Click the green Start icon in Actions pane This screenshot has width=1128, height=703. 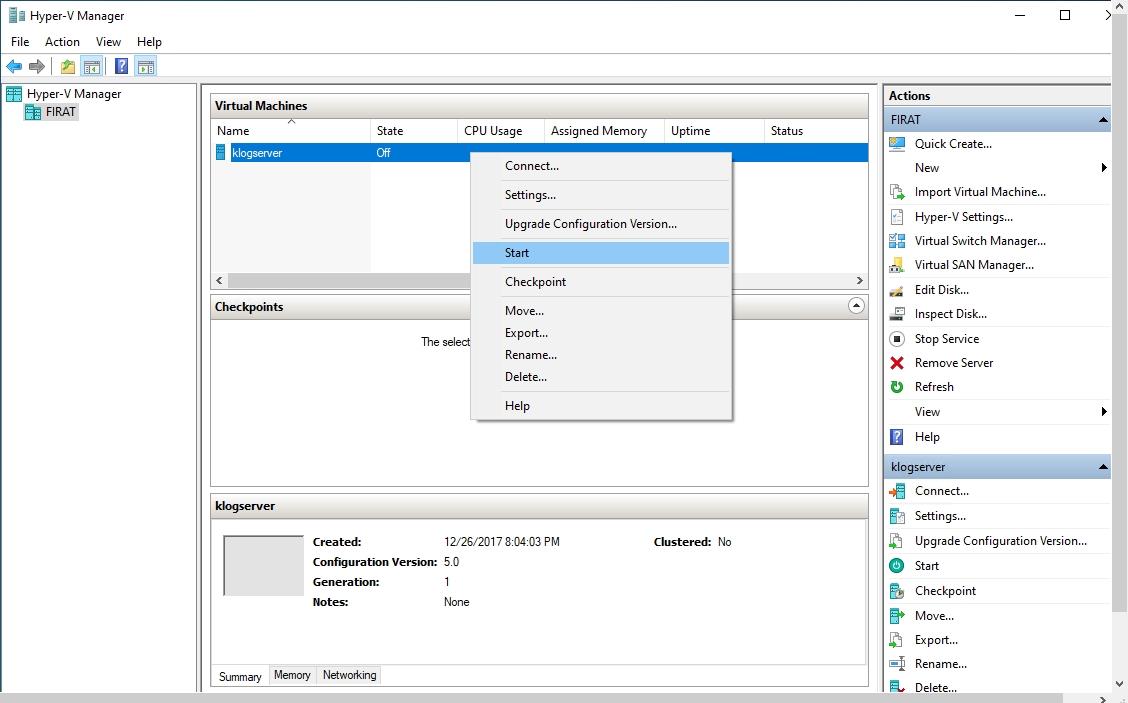(x=897, y=566)
